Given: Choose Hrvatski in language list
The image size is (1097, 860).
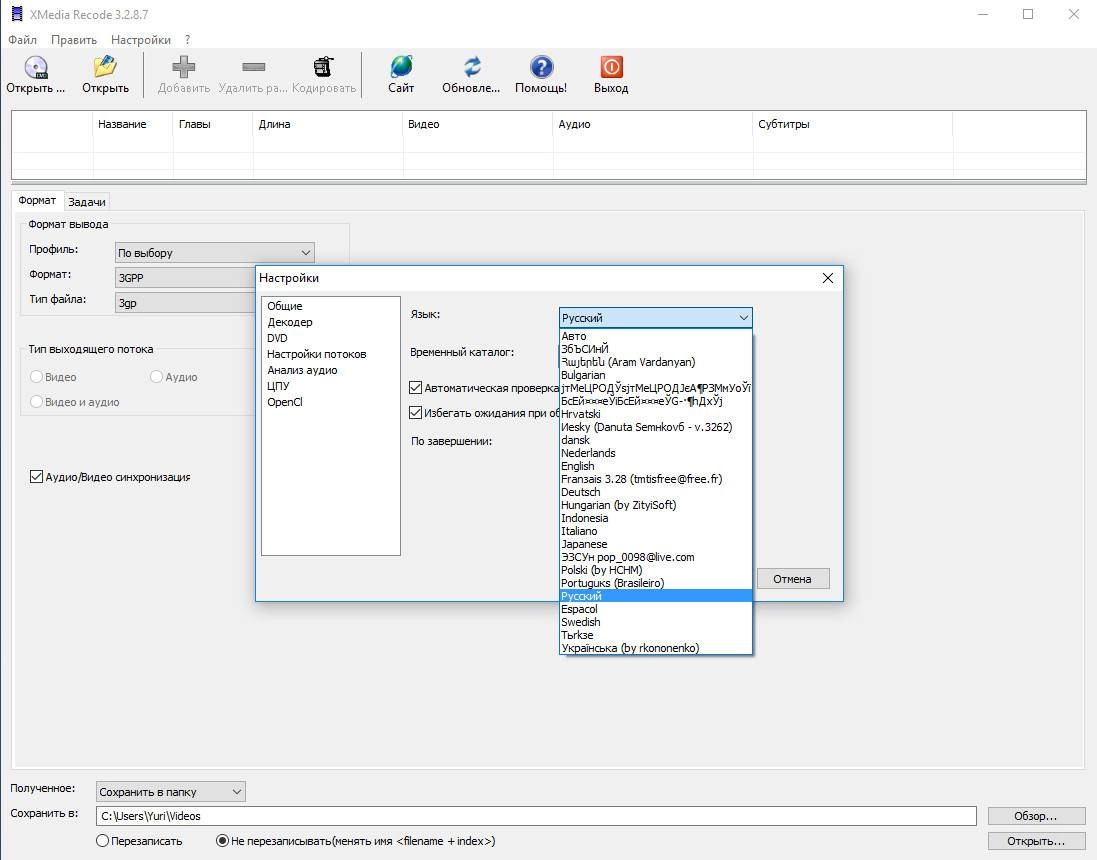Looking at the screenshot, I should 656,414.
